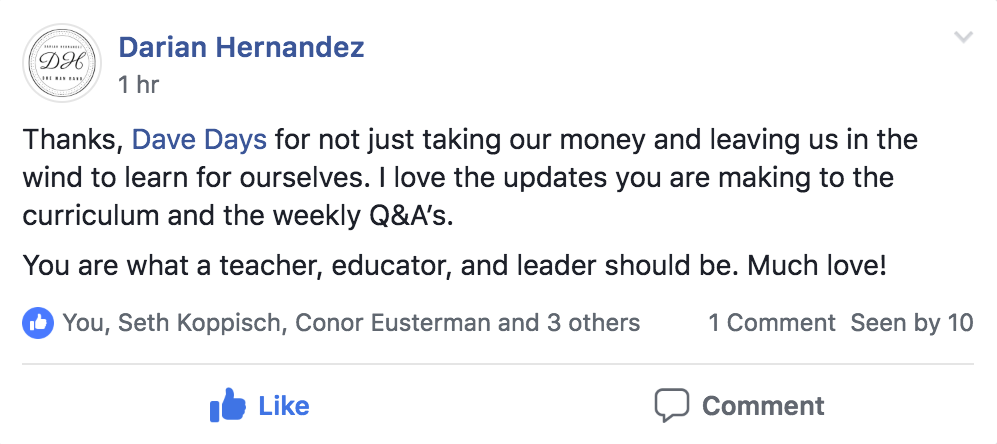Select Seth Koppisch in the likes list
Screen dimensions: 997x444
[199, 323]
